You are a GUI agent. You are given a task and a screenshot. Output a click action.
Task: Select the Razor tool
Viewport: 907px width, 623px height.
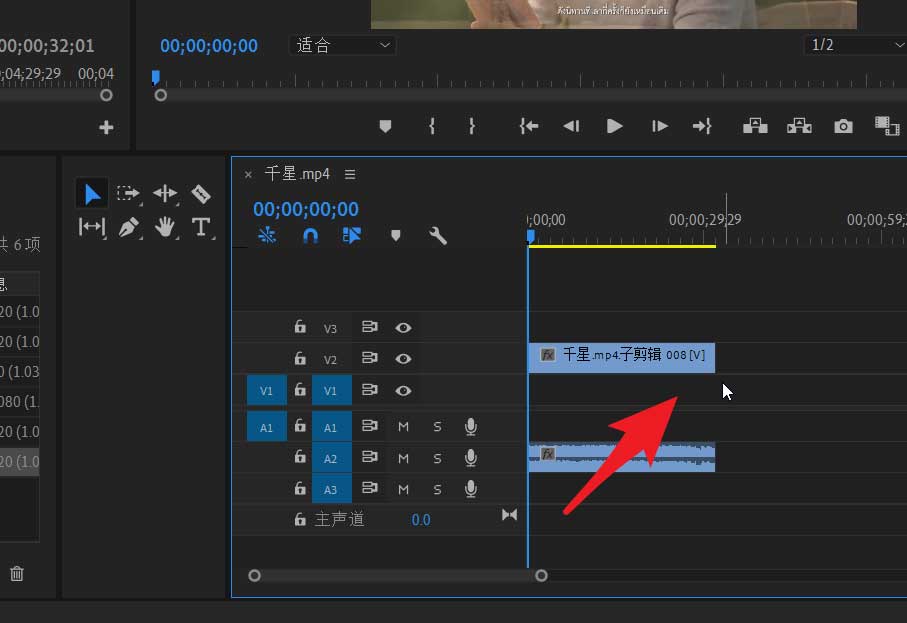(201, 193)
